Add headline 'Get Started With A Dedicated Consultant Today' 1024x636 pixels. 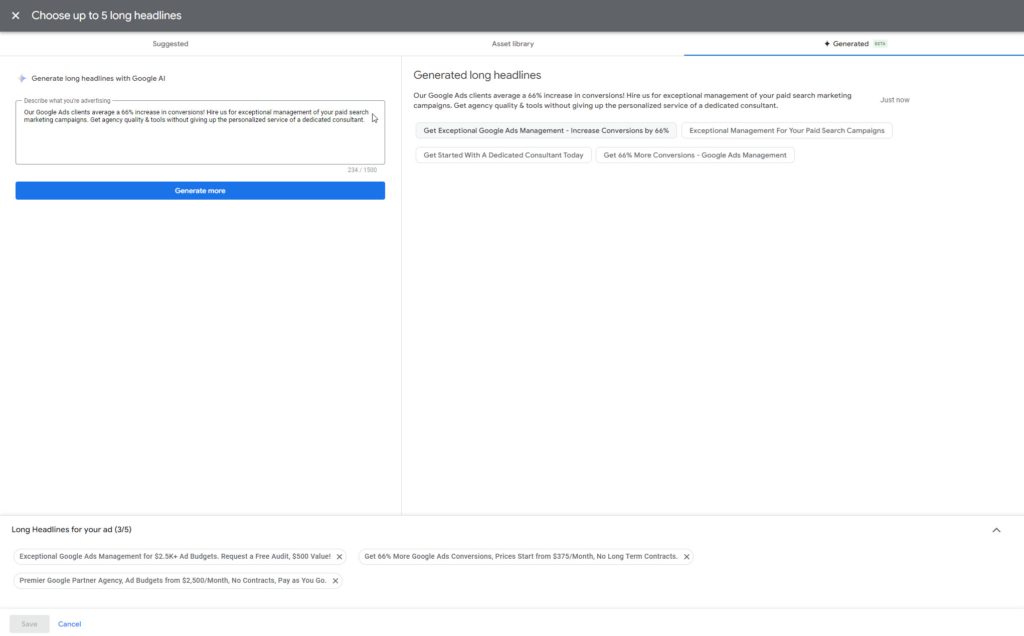(x=504, y=155)
